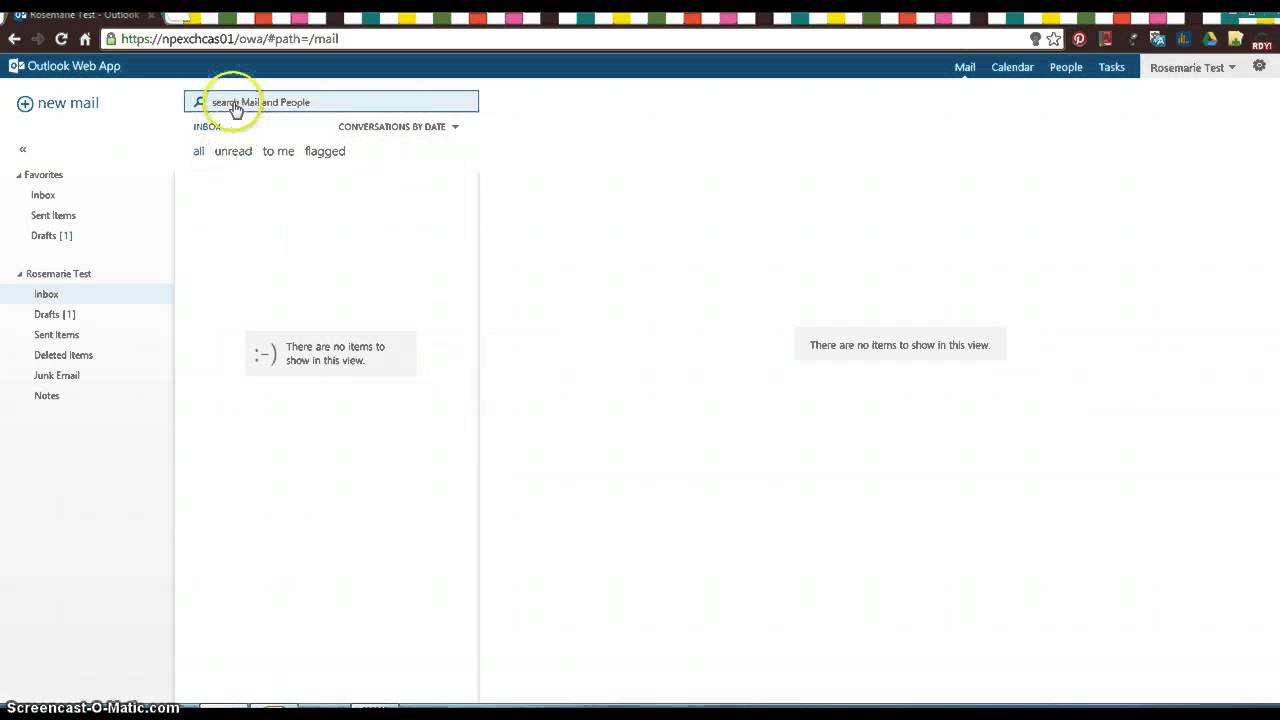Switch to Mail in top navigation

pyautogui.click(x=965, y=67)
